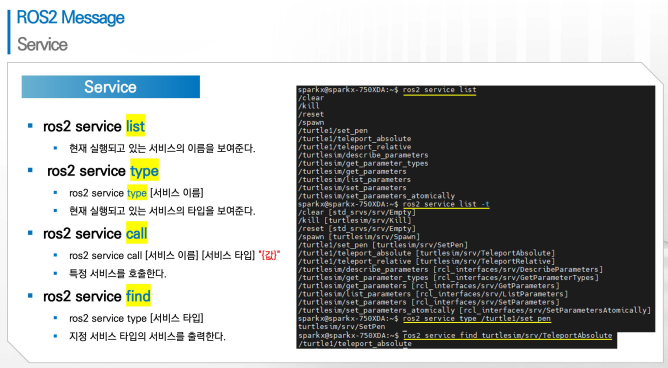Click the gray 'Service' subtitle under the title
The height and width of the screenshot is (368, 668).
pyautogui.click(x=42, y=44)
